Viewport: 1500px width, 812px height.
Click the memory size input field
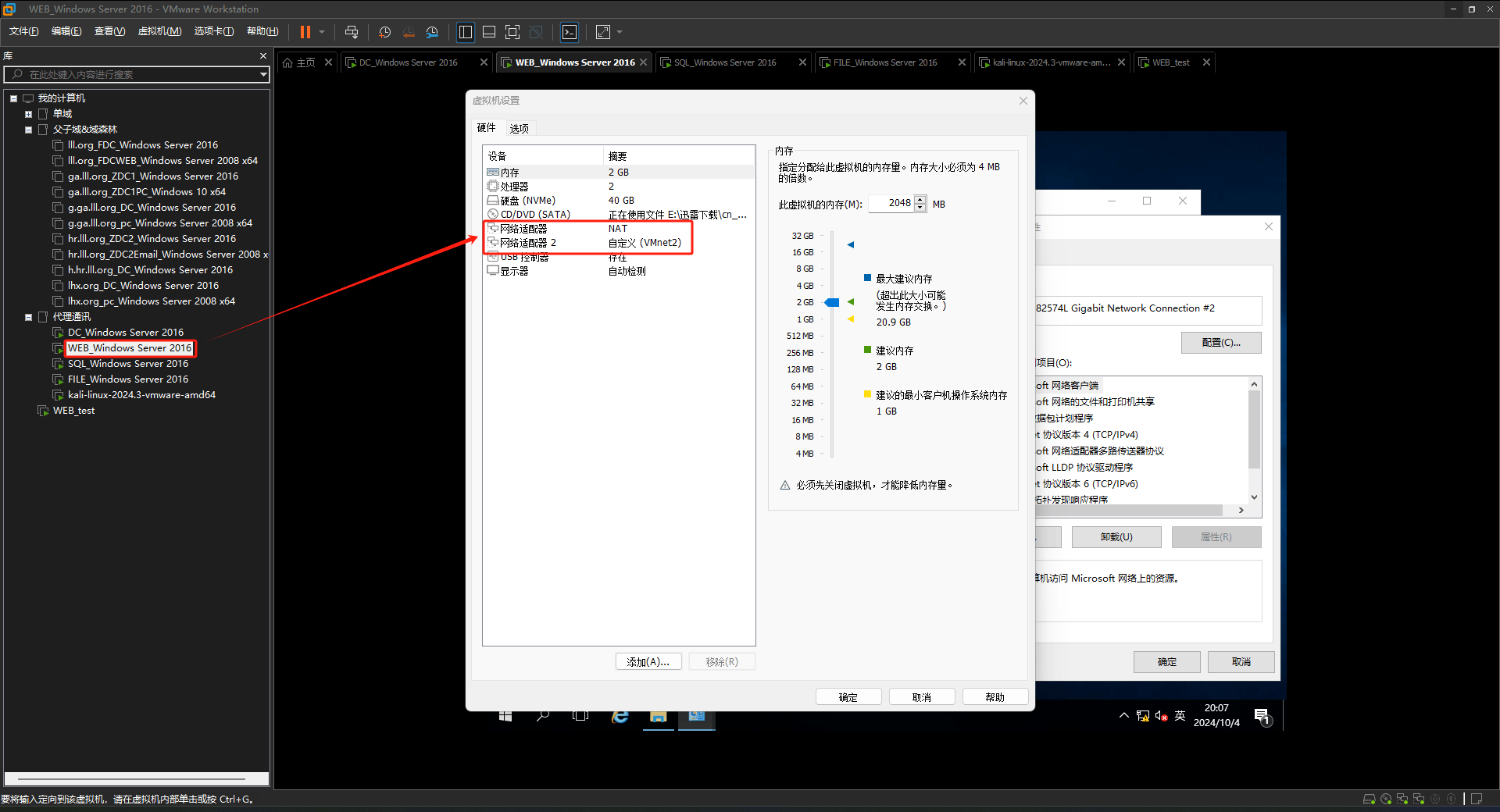[x=891, y=203]
